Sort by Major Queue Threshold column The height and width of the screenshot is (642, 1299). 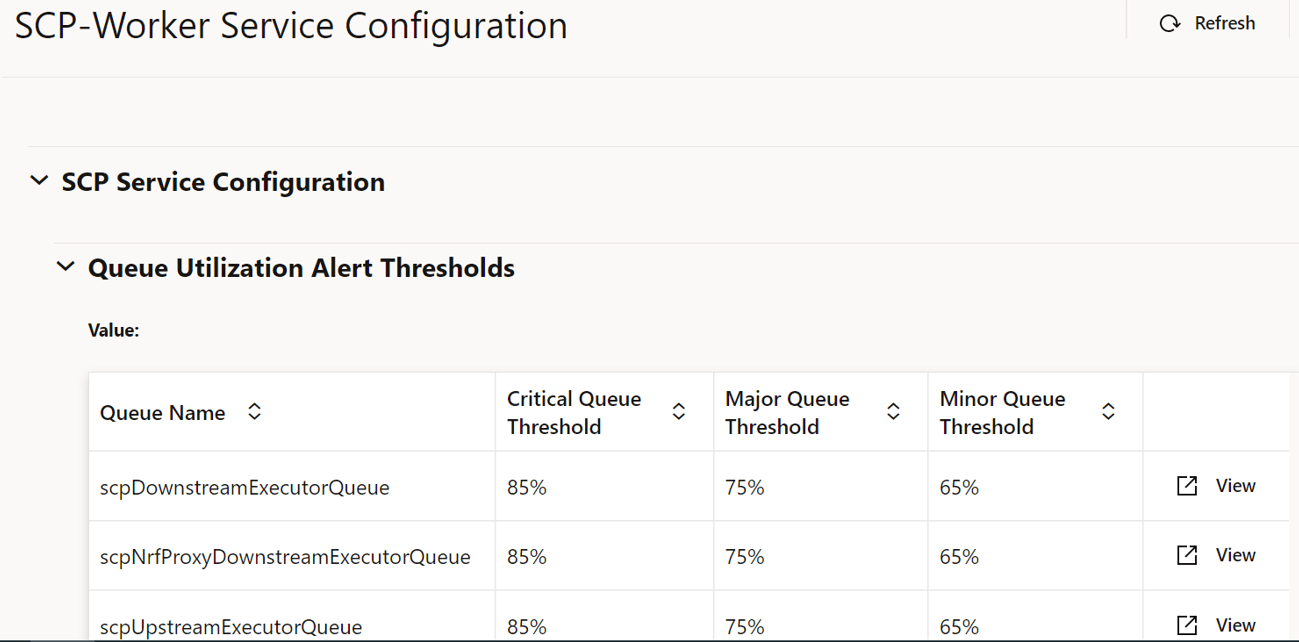(x=893, y=412)
